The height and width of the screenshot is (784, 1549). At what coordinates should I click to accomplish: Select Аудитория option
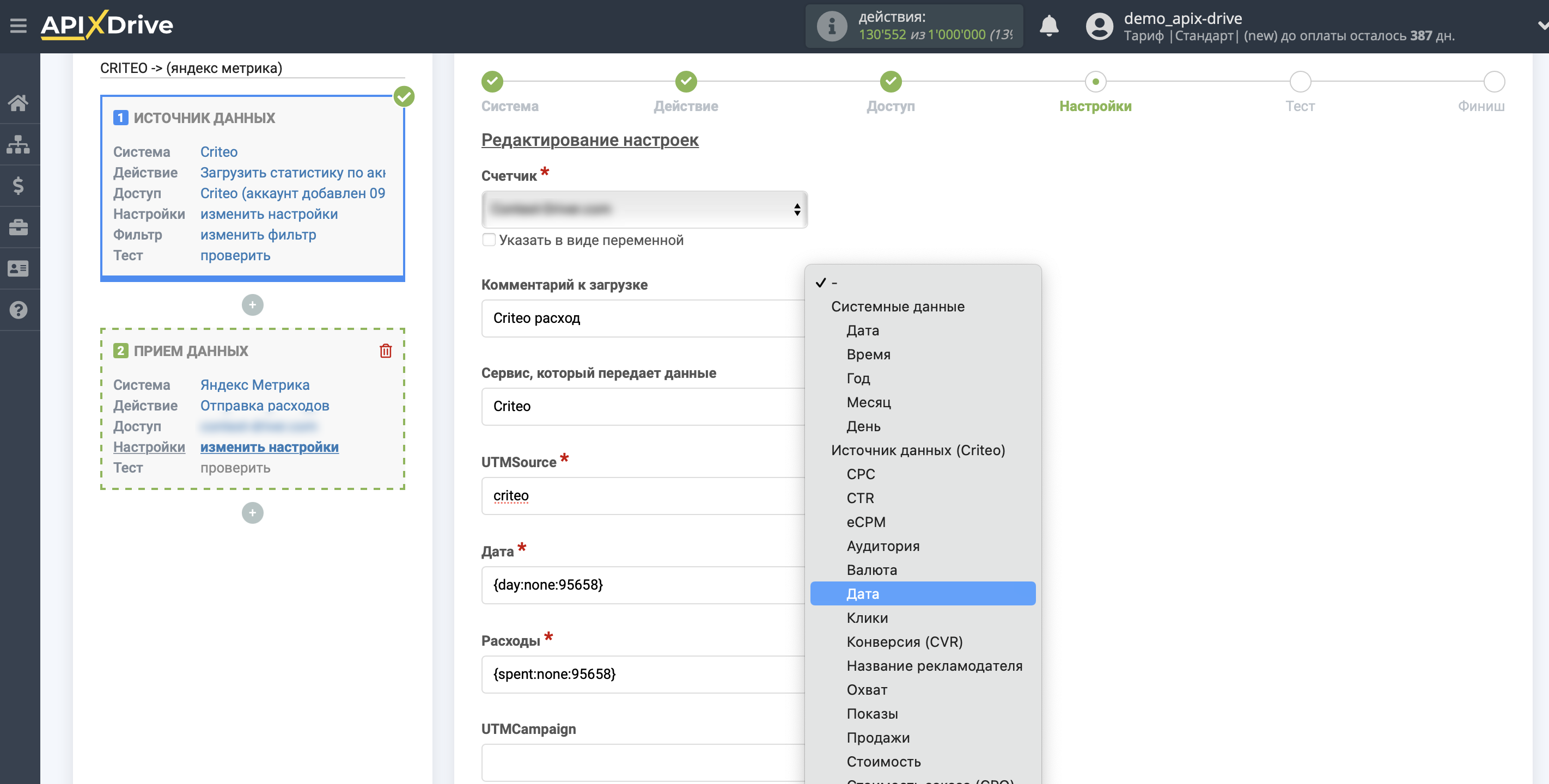click(x=923, y=546)
